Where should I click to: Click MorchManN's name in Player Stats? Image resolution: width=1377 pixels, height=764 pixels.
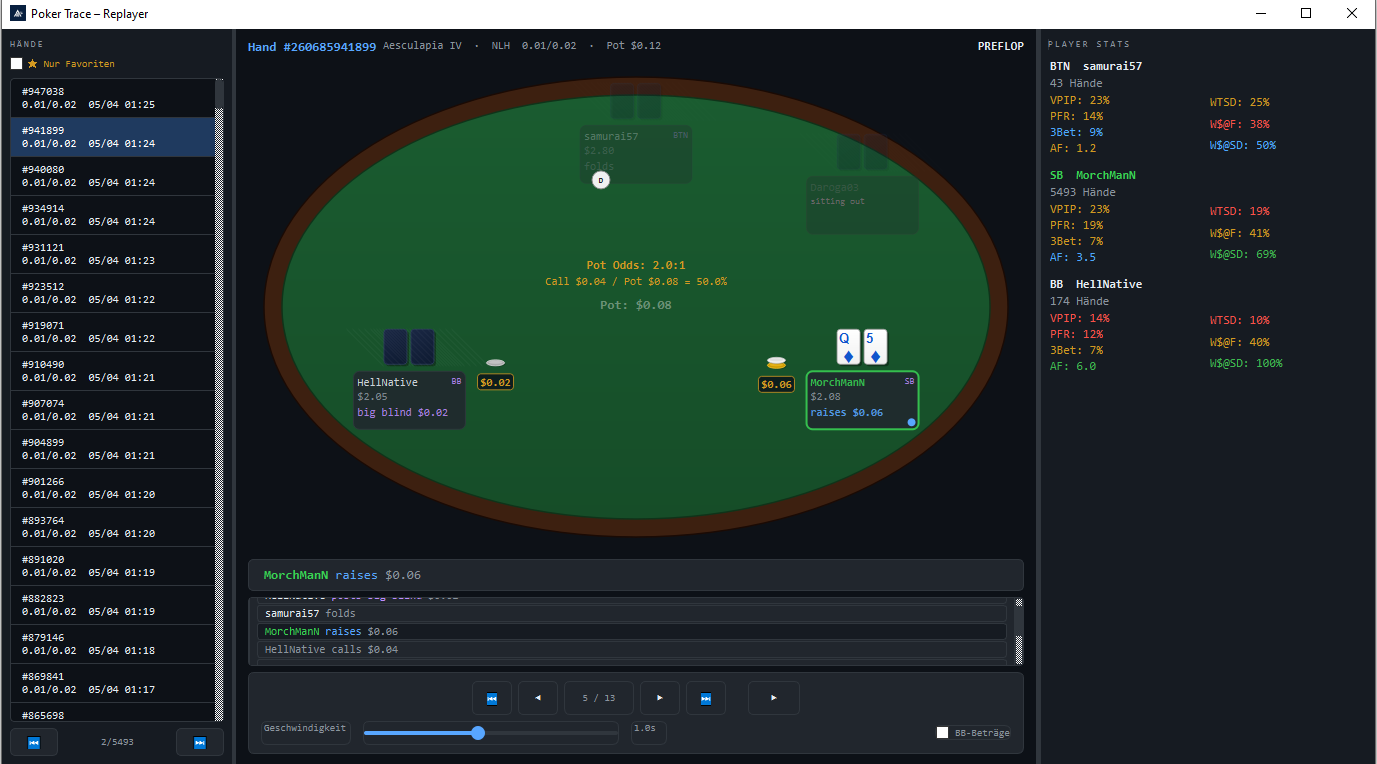pyautogui.click(x=1106, y=175)
